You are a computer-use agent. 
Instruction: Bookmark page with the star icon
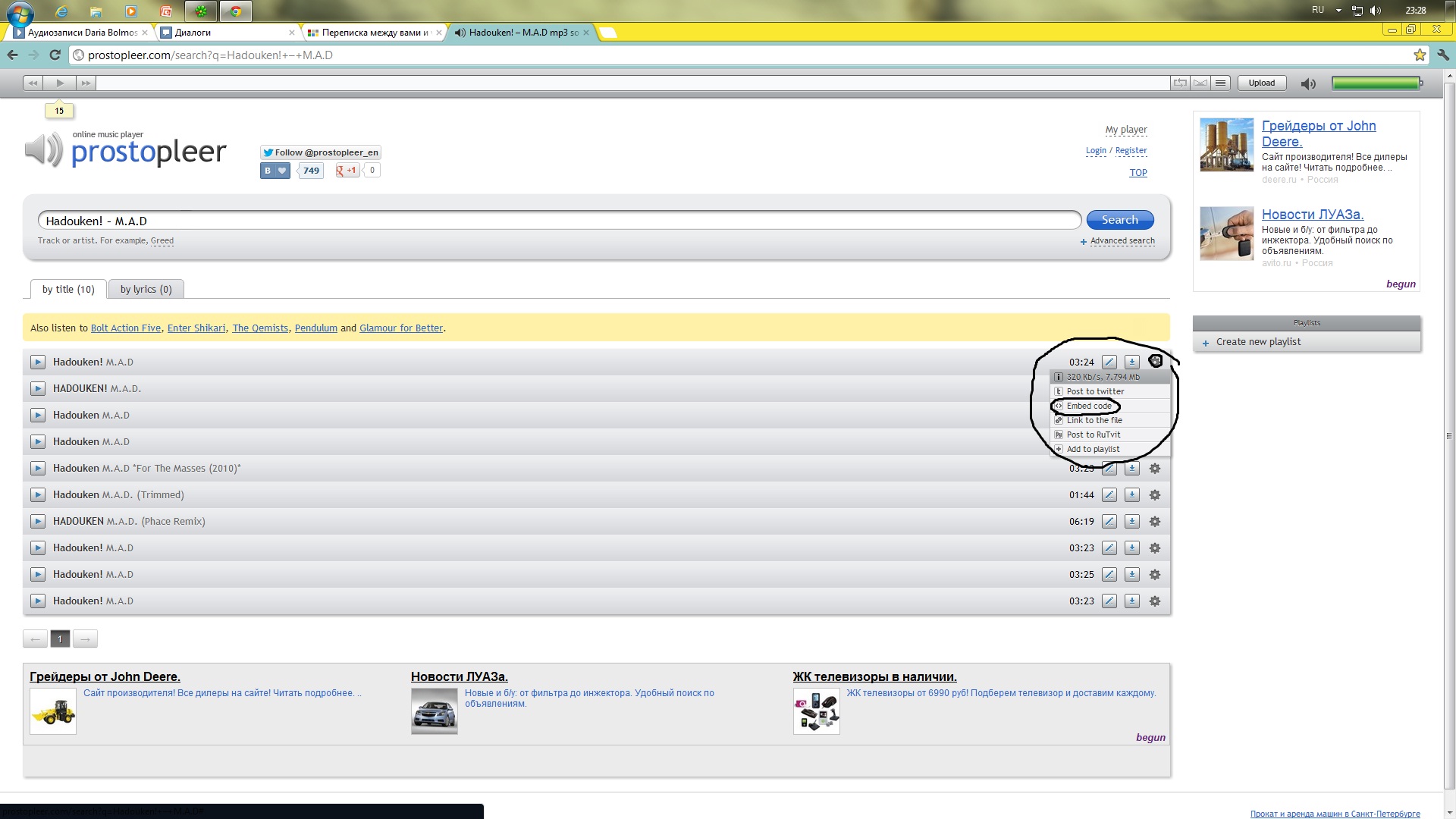click(x=1420, y=55)
